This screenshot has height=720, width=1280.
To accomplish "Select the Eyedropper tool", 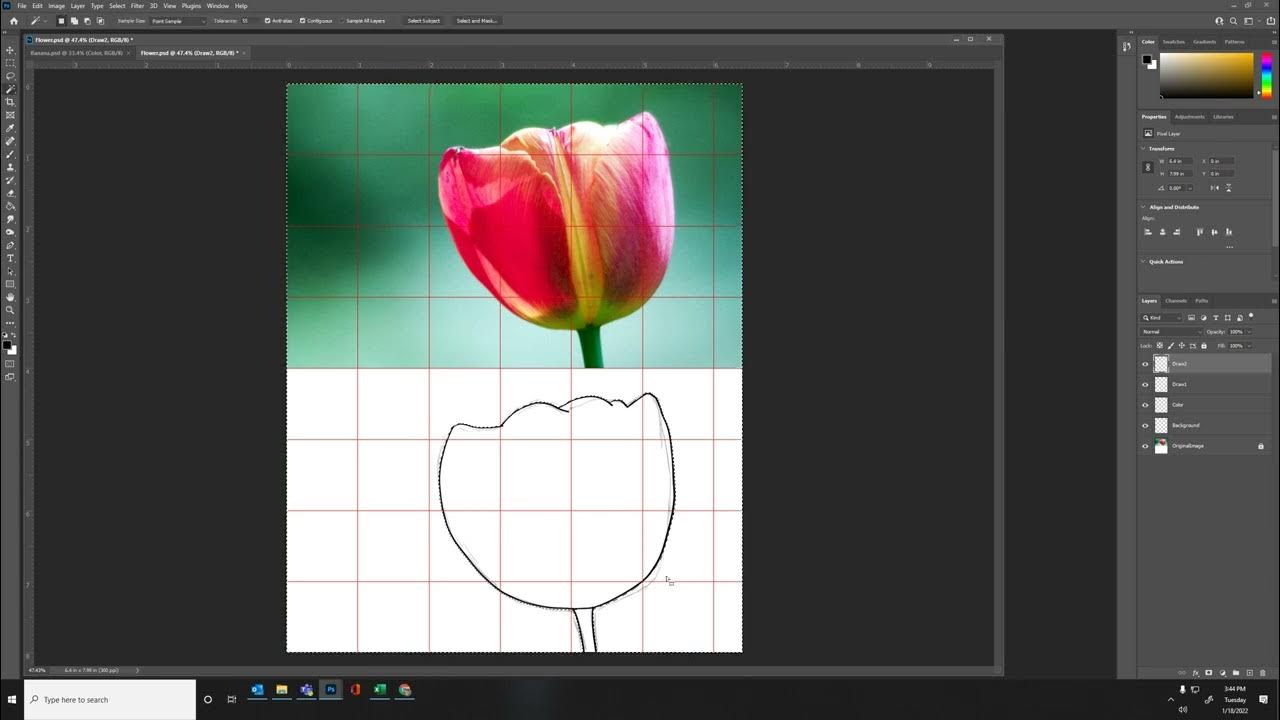I will click(x=11, y=128).
